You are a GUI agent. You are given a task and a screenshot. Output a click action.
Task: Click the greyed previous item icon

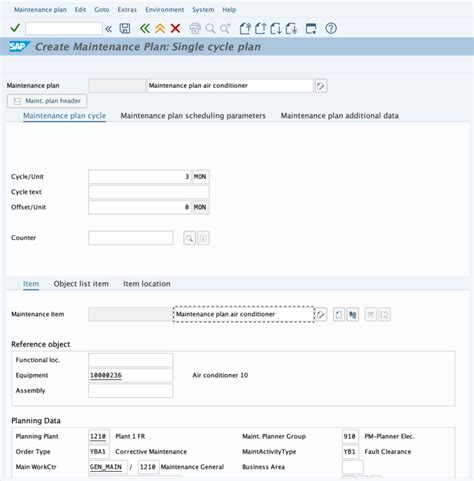click(371, 314)
